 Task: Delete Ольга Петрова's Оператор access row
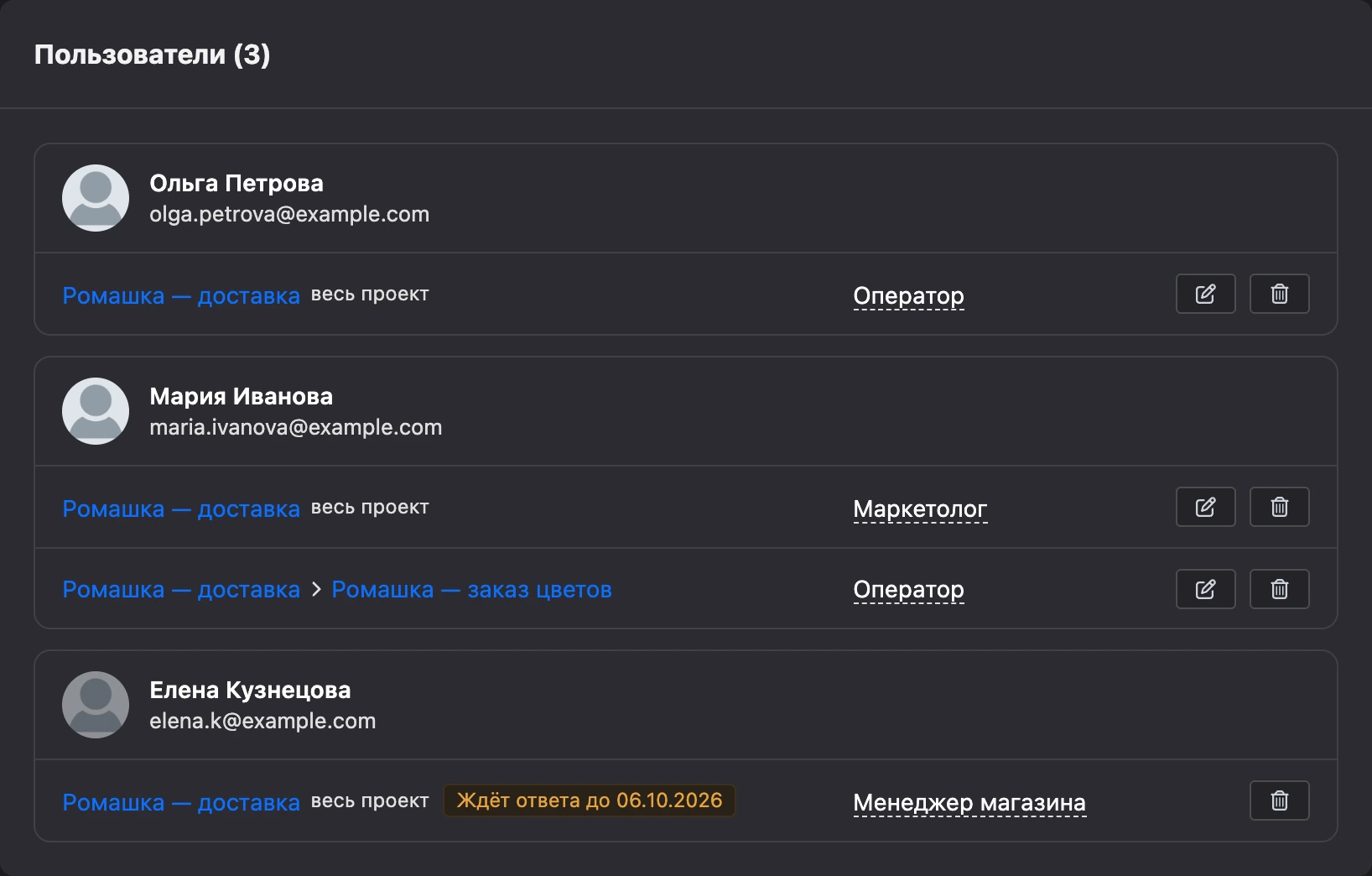pos(1279,294)
